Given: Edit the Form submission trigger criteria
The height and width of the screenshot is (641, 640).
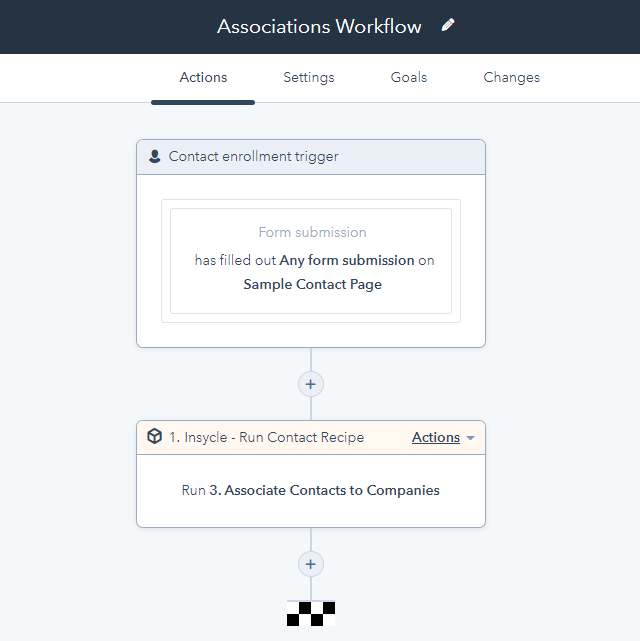Looking at the screenshot, I should click(311, 261).
